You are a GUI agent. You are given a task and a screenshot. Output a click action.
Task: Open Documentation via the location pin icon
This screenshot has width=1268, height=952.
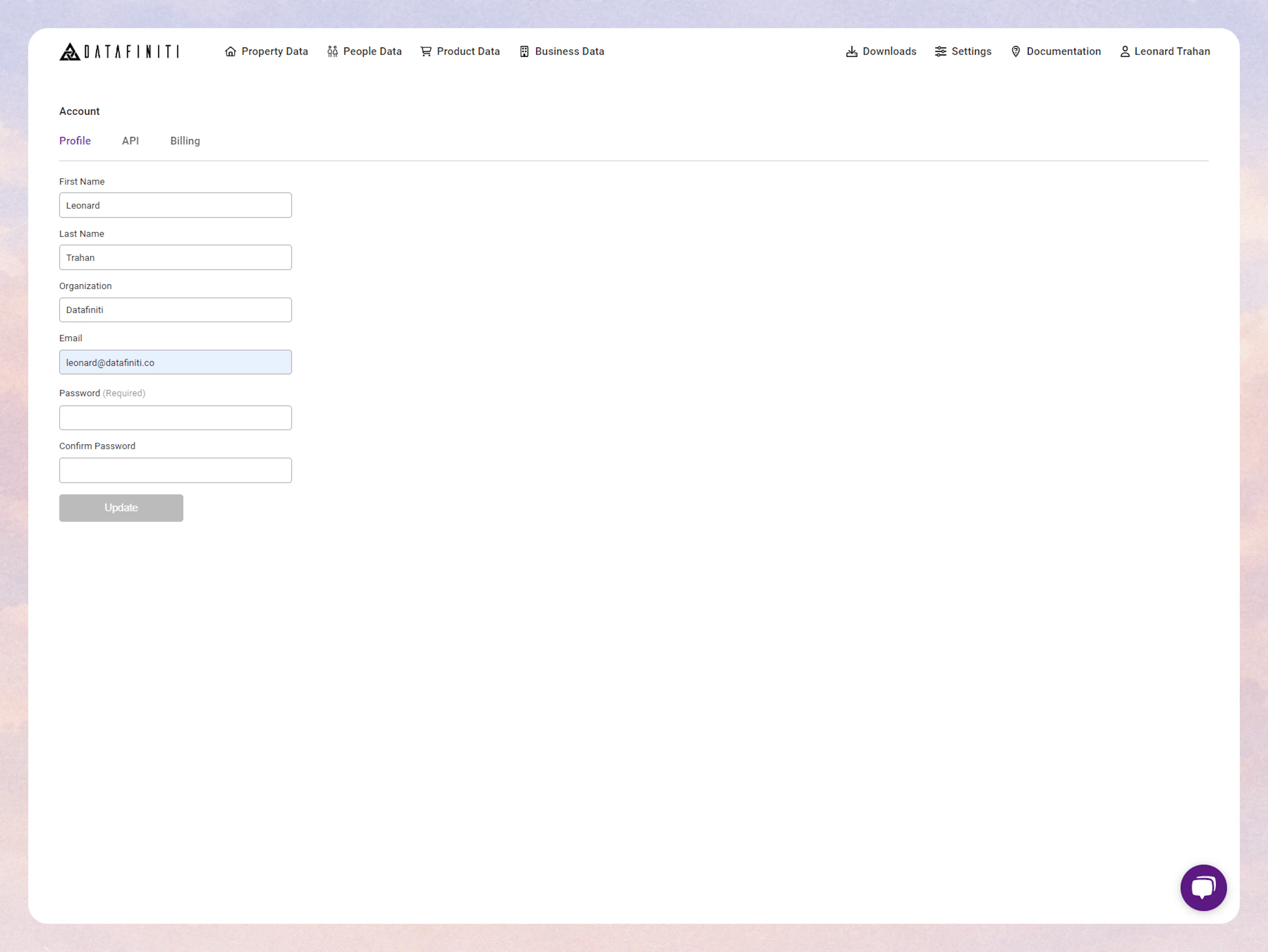point(1016,52)
